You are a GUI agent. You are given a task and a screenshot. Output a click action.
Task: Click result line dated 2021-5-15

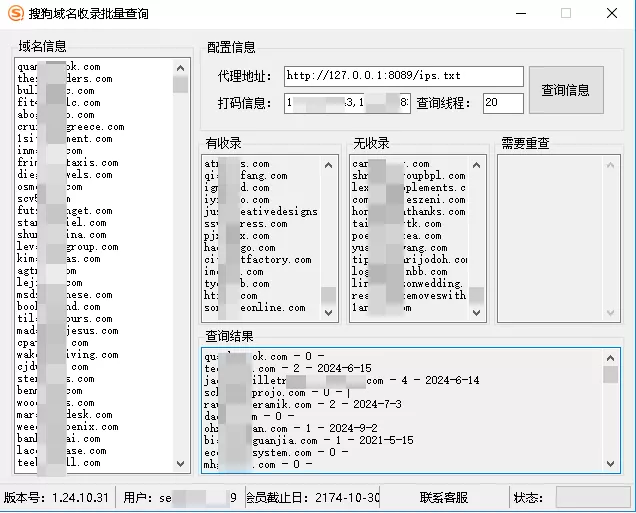(309, 440)
